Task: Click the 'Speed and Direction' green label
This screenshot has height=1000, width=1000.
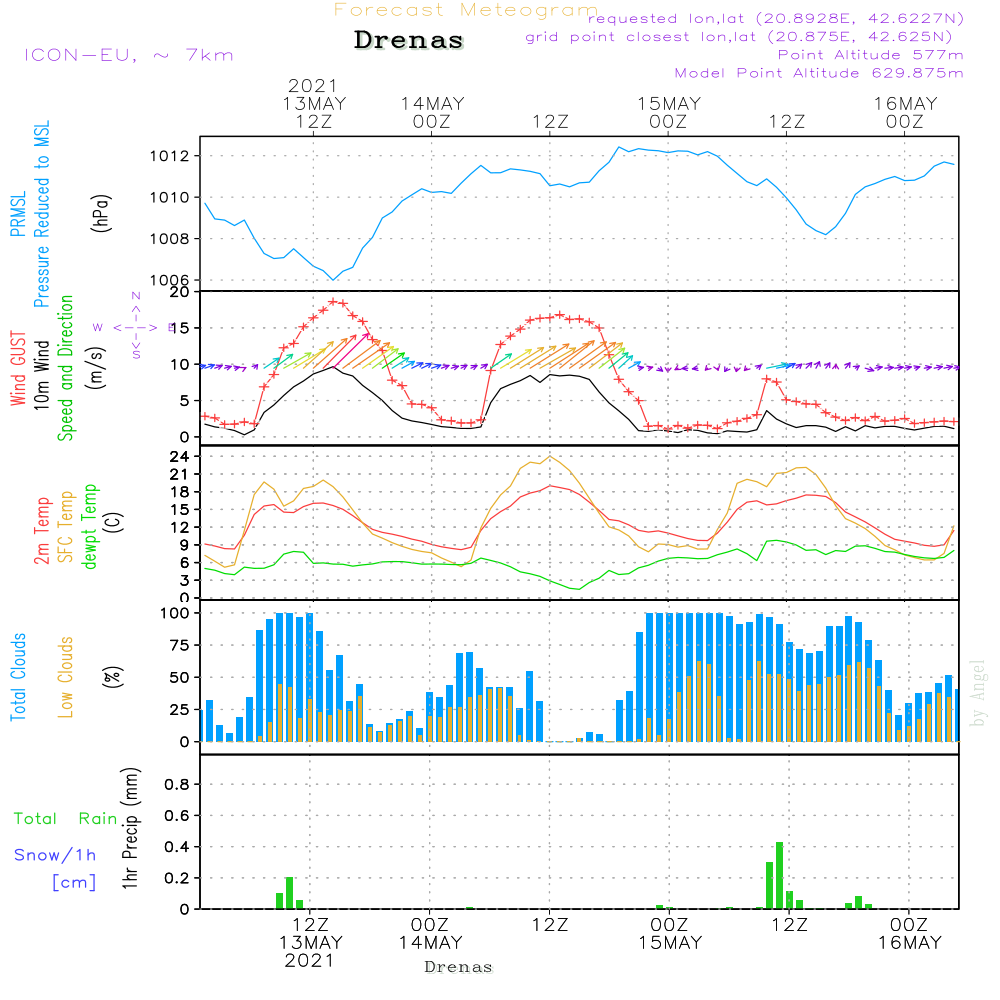Action: click(66, 368)
